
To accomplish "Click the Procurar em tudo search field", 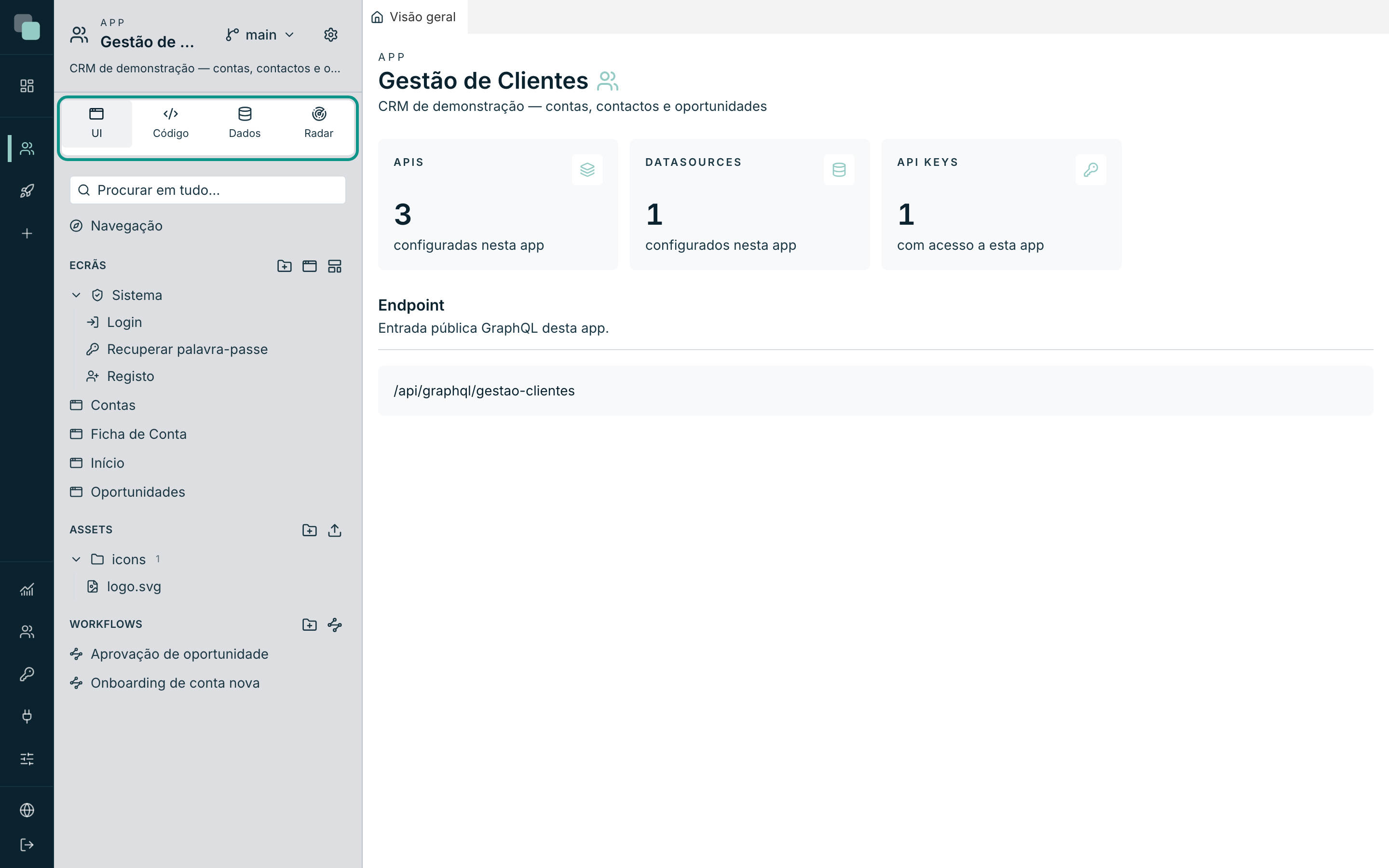I will click(x=208, y=190).
